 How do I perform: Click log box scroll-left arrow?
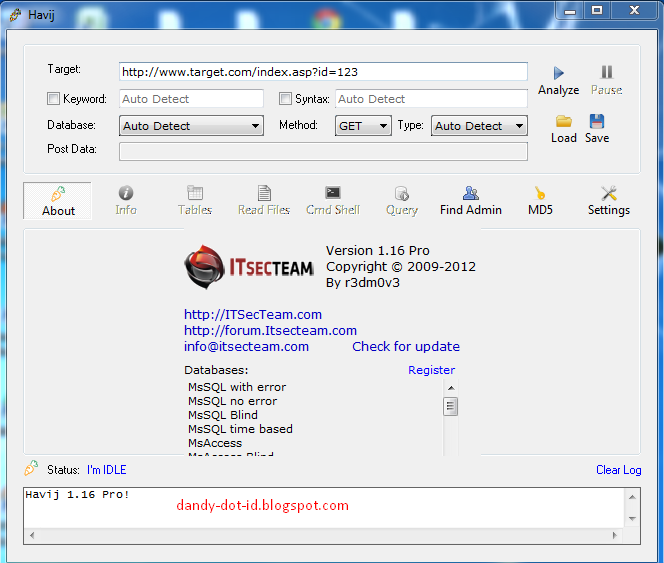pyautogui.click(x=32, y=535)
